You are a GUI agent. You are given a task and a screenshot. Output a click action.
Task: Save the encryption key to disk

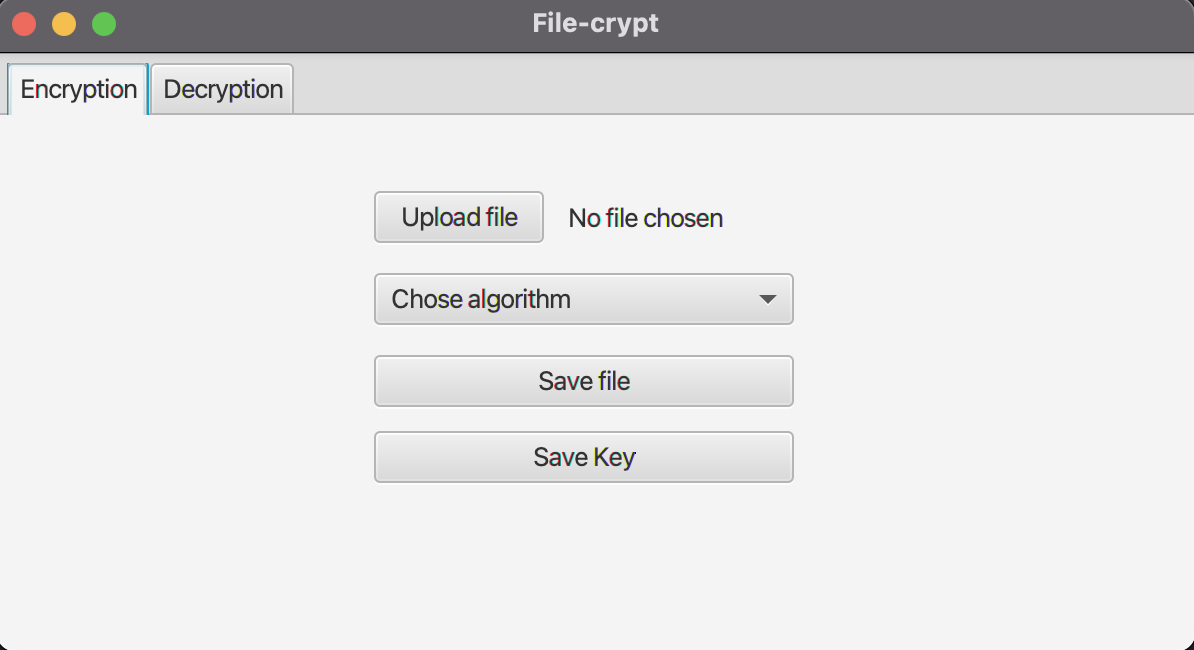tap(583, 457)
